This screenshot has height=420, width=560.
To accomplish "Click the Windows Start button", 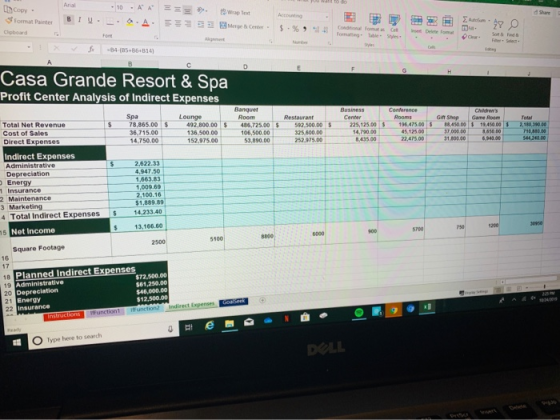I will [x=17, y=343].
